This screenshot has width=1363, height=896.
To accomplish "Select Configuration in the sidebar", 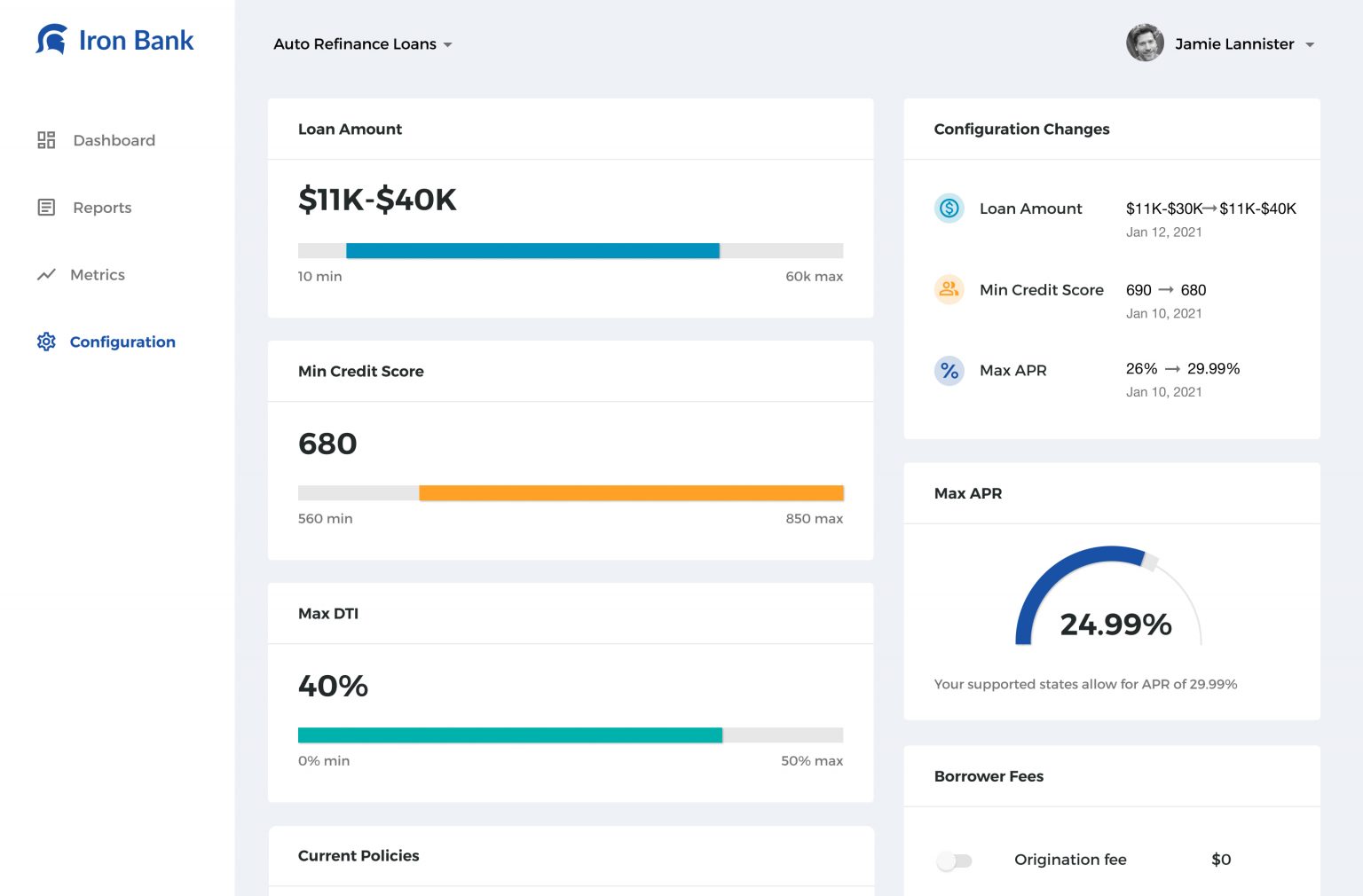I will click(x=106, y=342).
